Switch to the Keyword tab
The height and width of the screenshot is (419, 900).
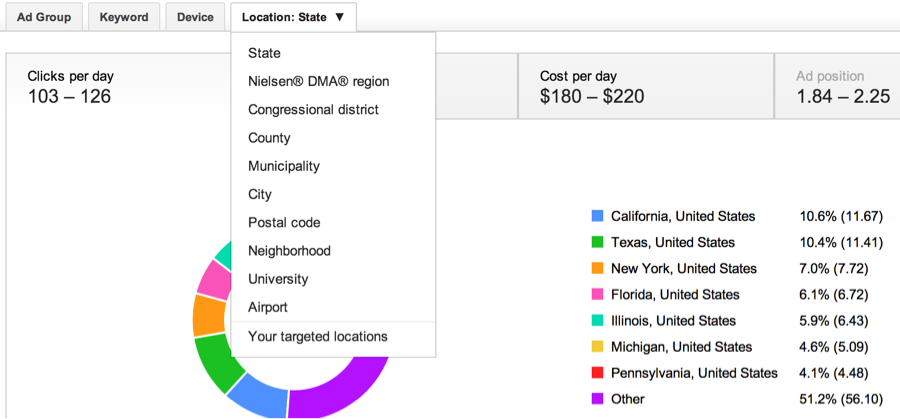tap(124, 17)
